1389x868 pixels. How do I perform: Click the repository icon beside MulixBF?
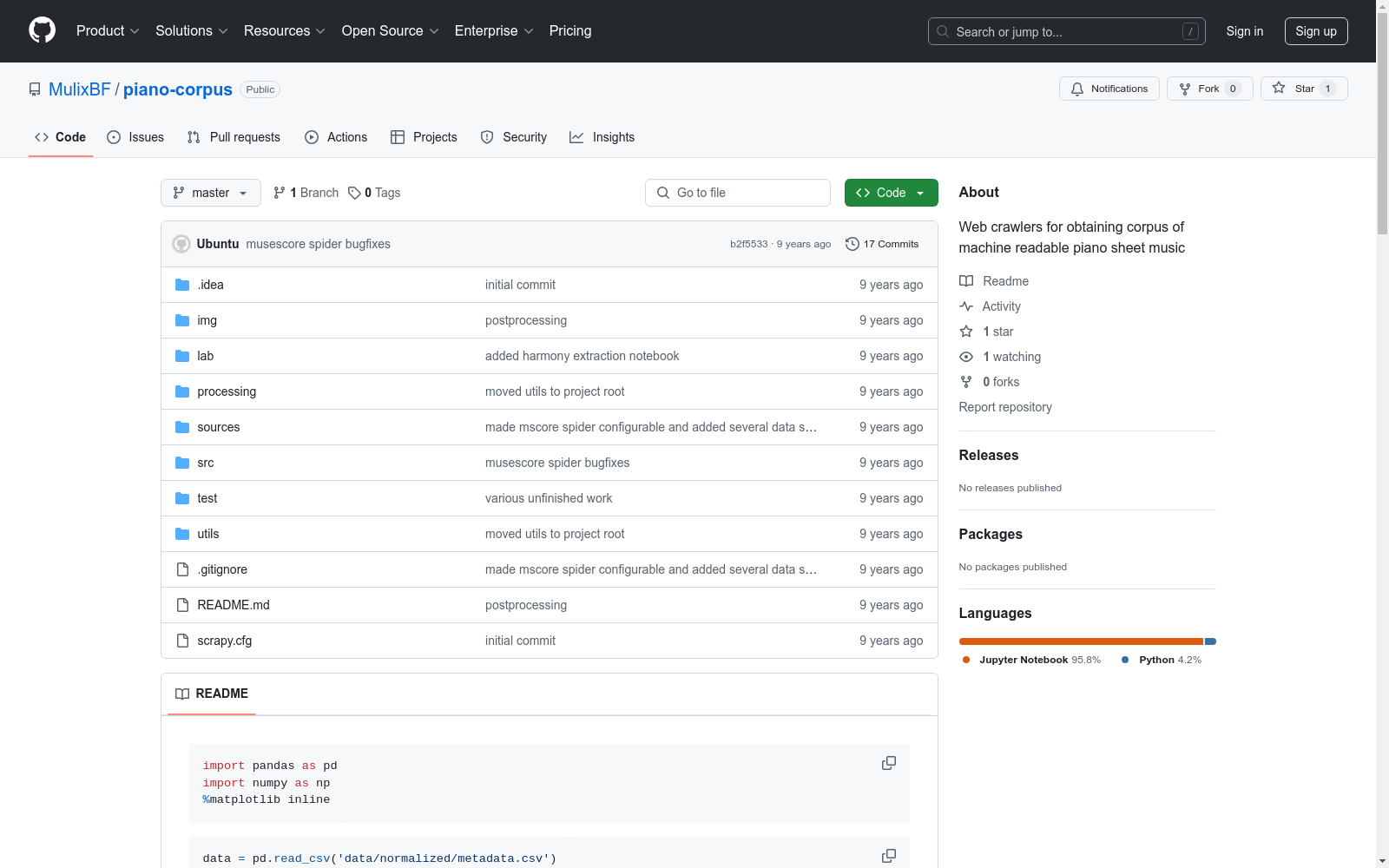(35, 89)
